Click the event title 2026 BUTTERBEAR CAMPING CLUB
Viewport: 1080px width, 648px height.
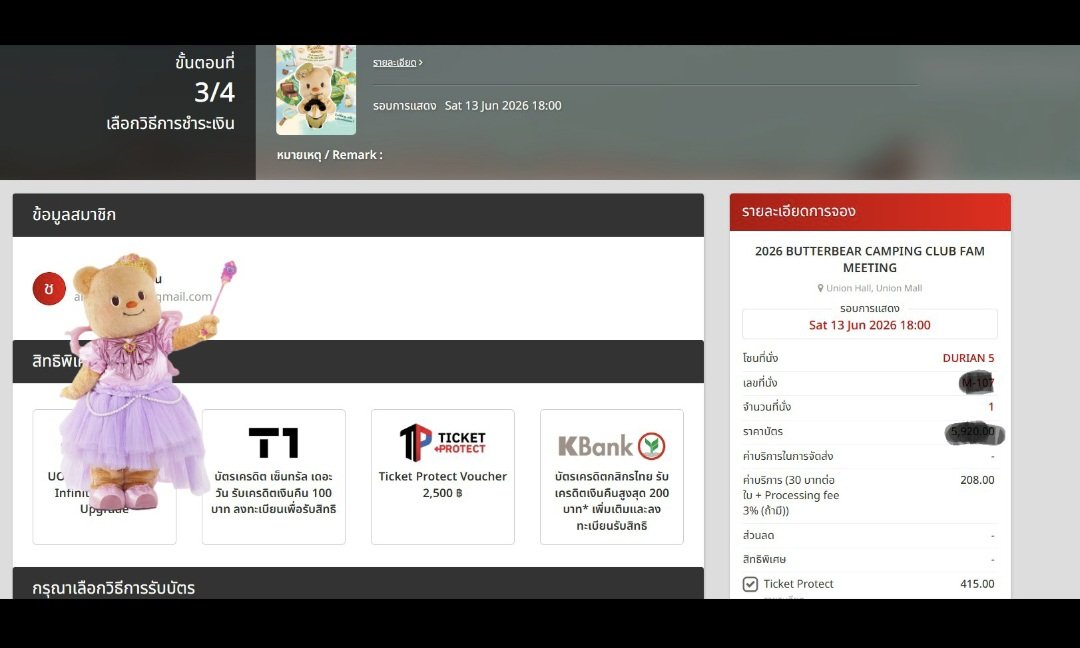(x=870, y=260)
